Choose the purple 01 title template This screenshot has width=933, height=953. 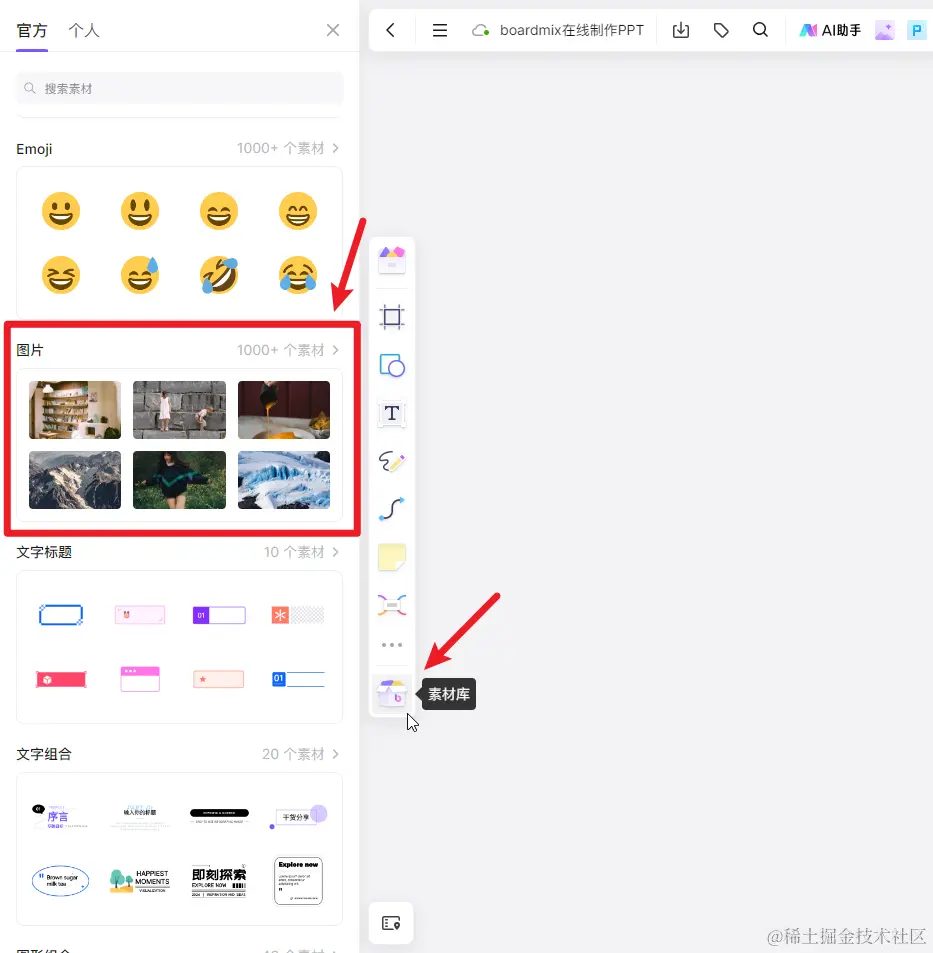click(219, 615)
